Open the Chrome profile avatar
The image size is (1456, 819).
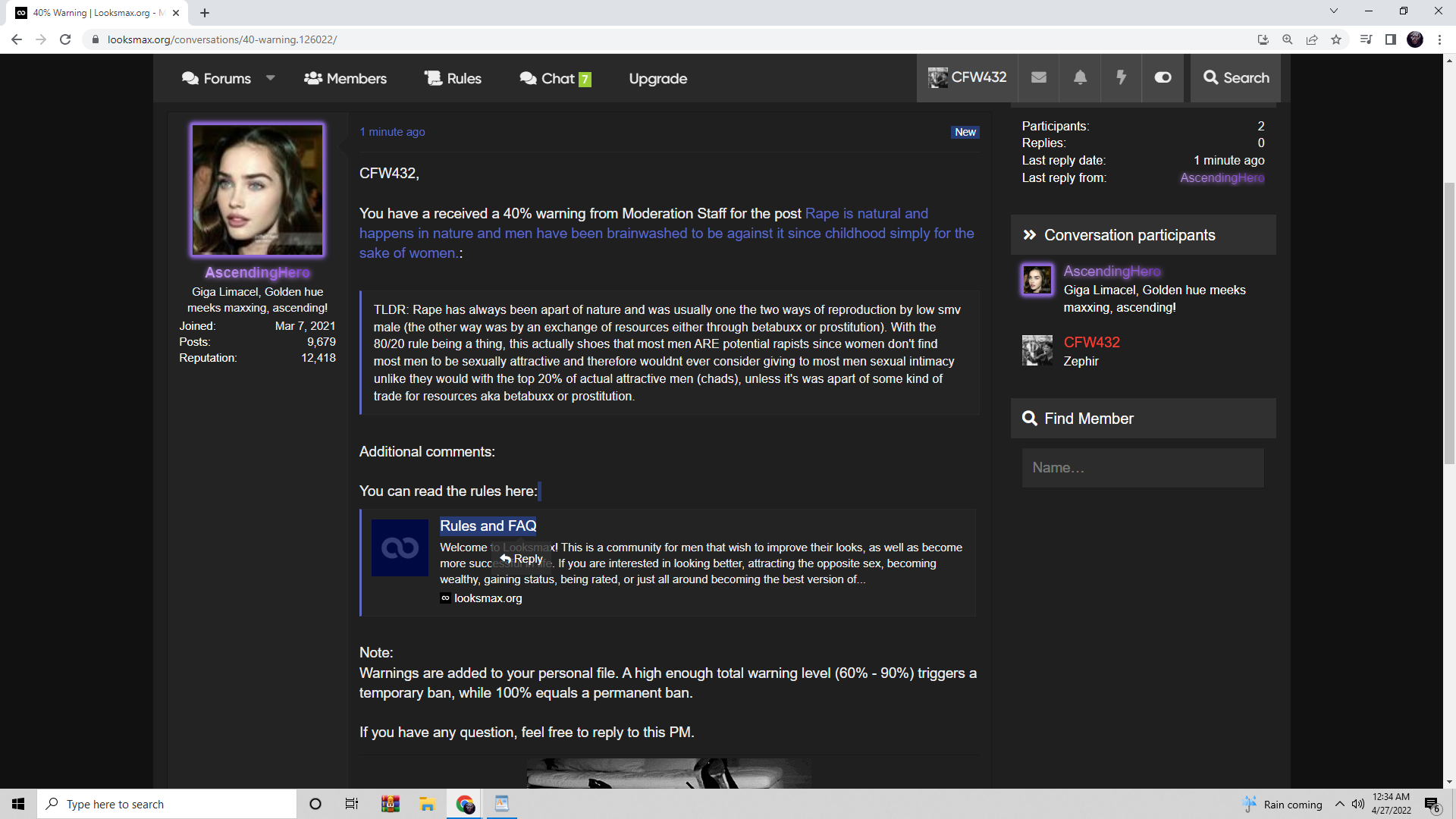1414,39
